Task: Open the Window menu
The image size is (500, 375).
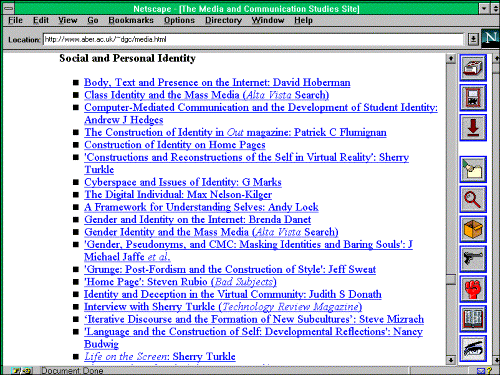Action: [268, 20]
